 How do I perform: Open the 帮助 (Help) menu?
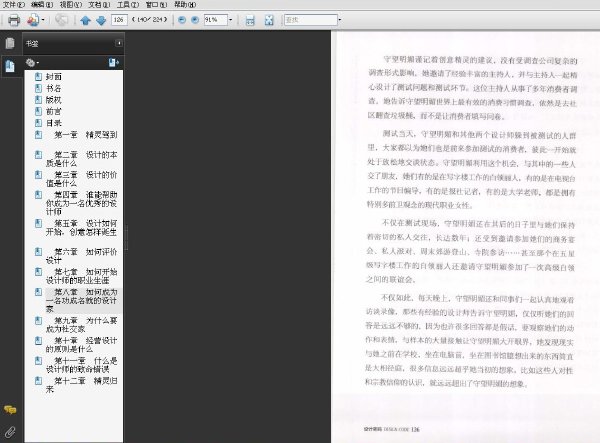pyautogui.click(x=185, y=5)
